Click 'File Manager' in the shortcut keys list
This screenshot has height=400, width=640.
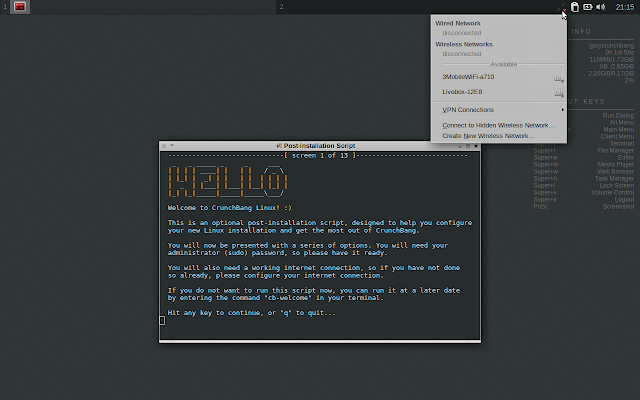coord(616,151)
